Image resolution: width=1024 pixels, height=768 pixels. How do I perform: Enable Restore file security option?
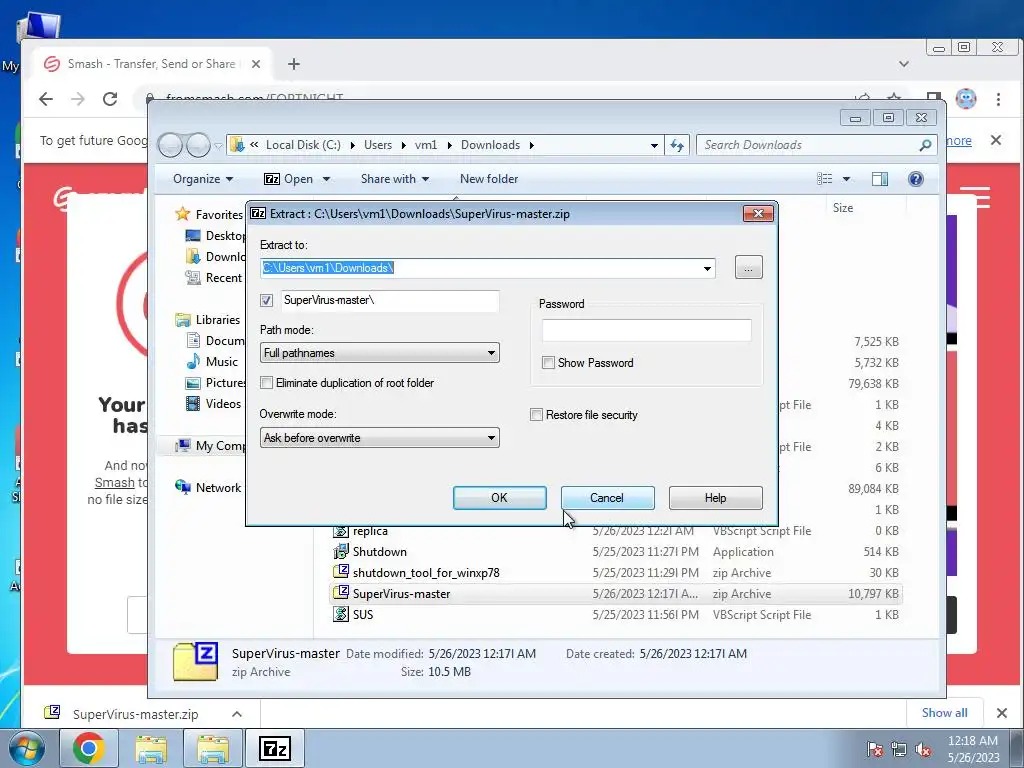click(x=536, y=415)
